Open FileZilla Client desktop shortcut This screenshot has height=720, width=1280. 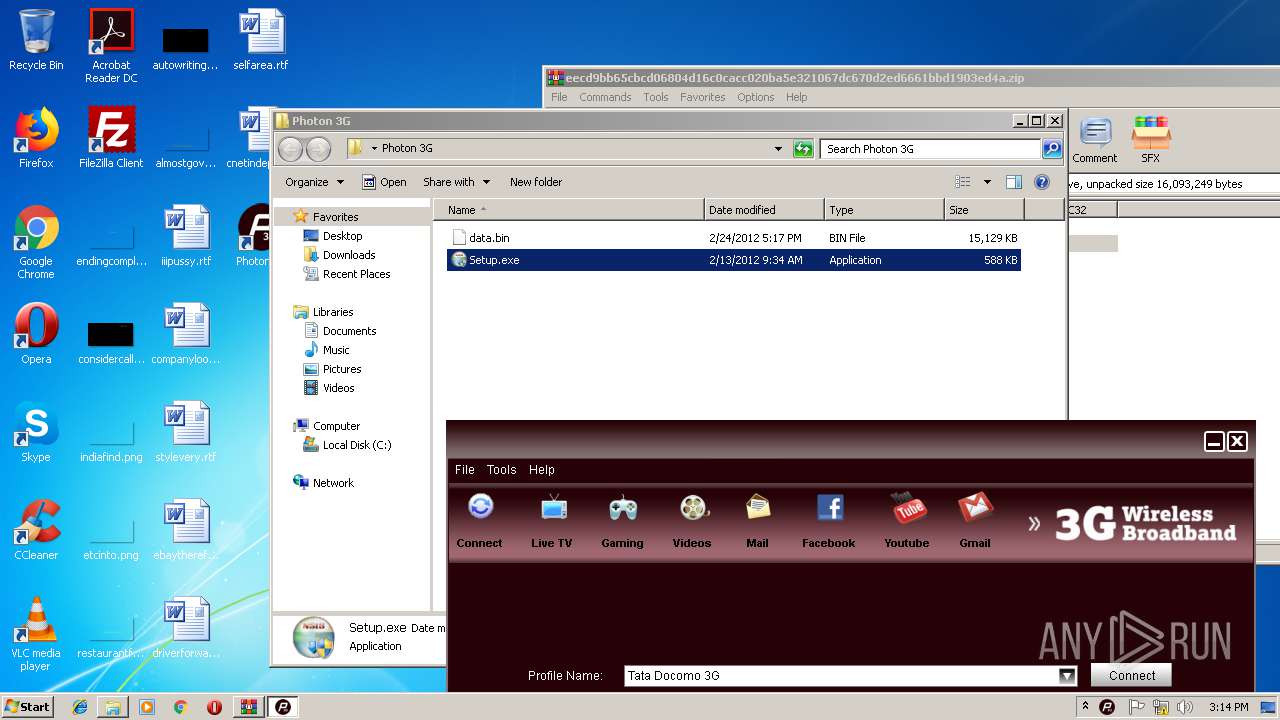(x=111, y=138)
